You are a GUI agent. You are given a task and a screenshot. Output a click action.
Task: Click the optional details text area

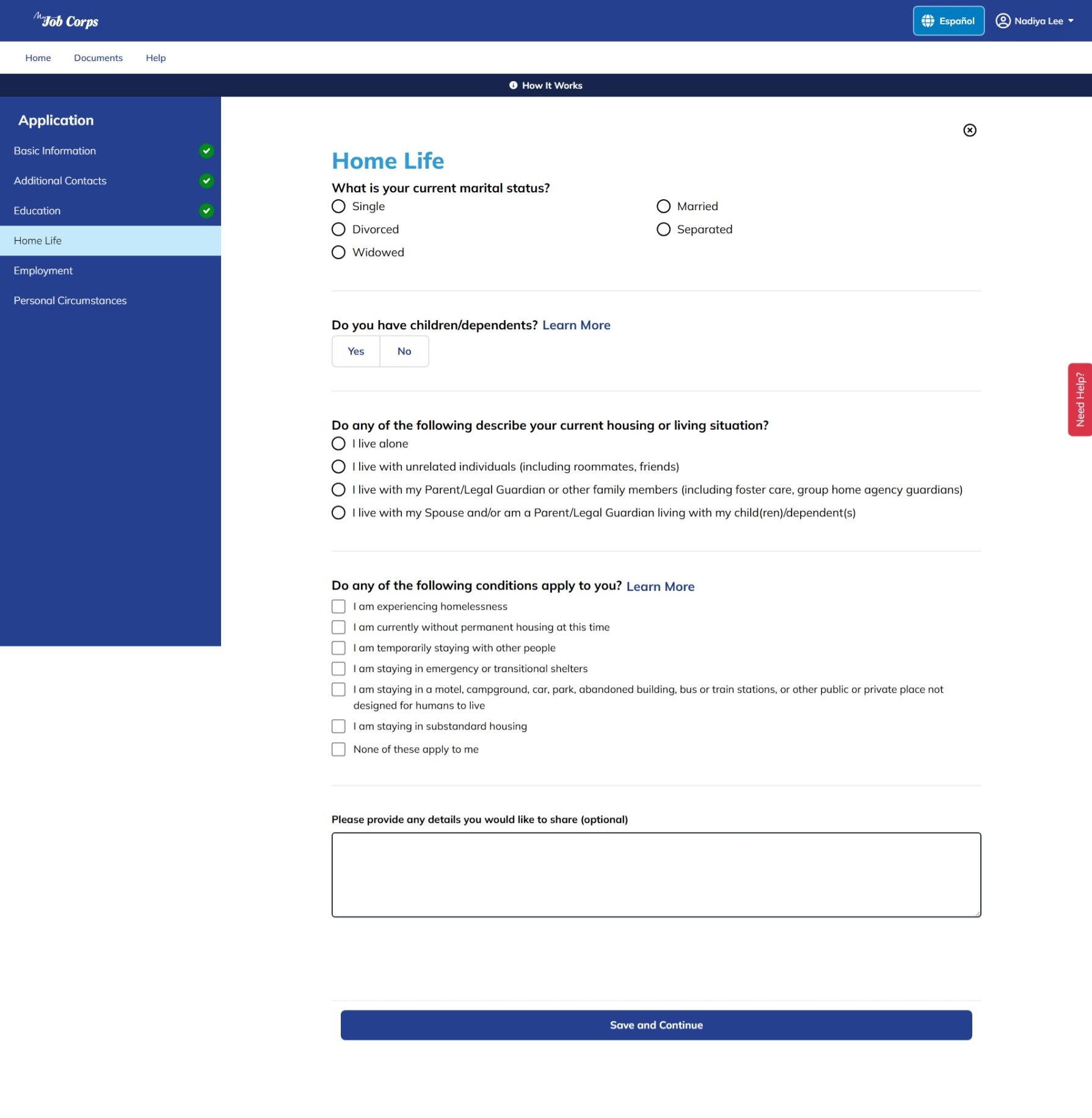[x=657, y=875]
